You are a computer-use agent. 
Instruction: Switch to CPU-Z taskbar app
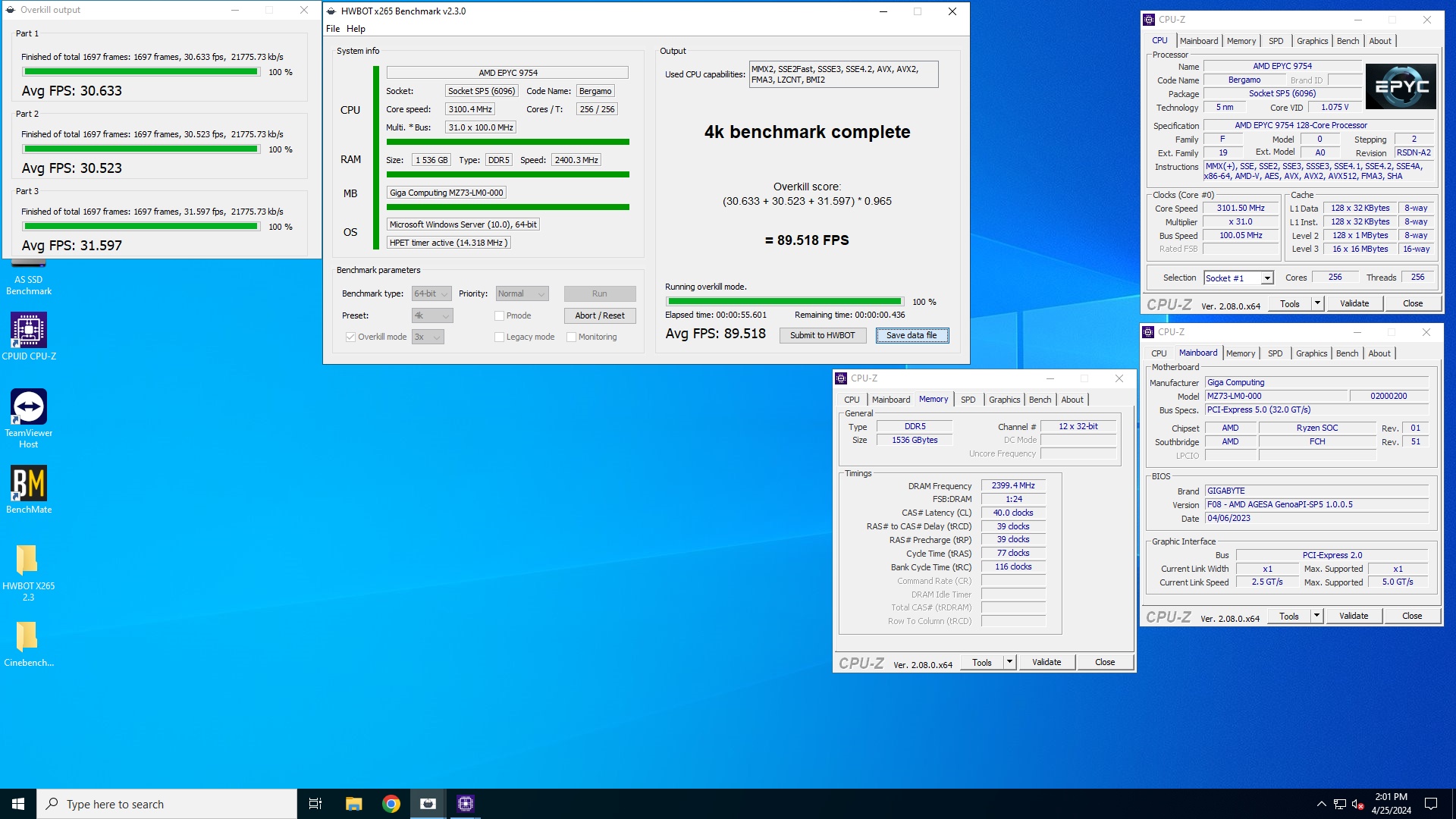466,804
